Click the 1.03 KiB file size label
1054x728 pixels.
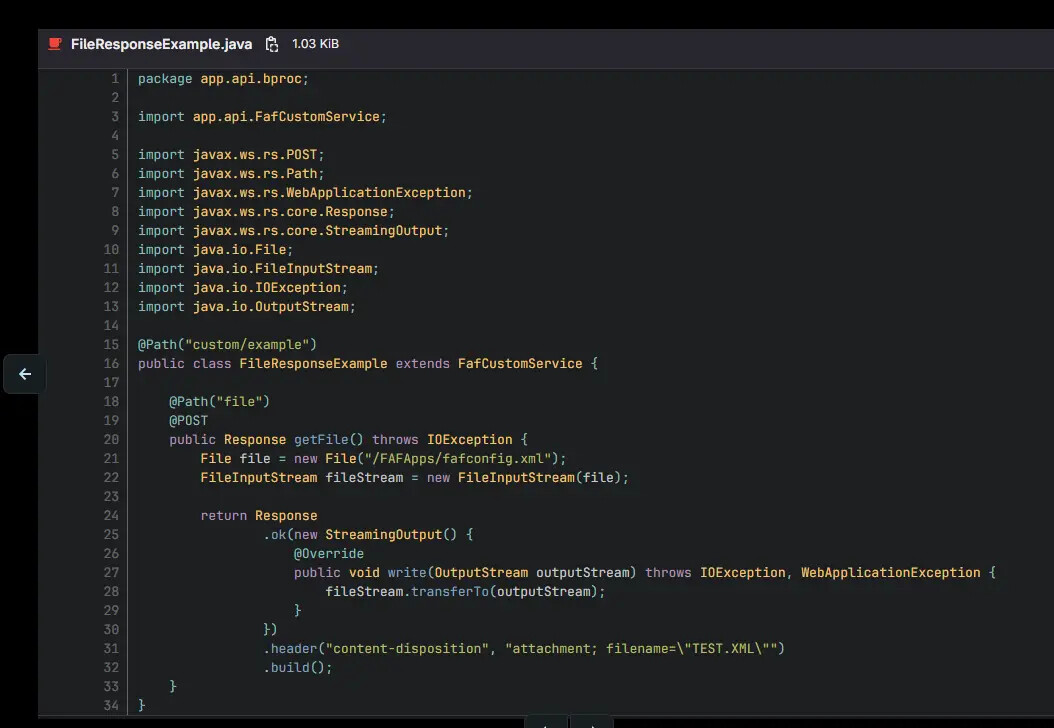point(315,44)
